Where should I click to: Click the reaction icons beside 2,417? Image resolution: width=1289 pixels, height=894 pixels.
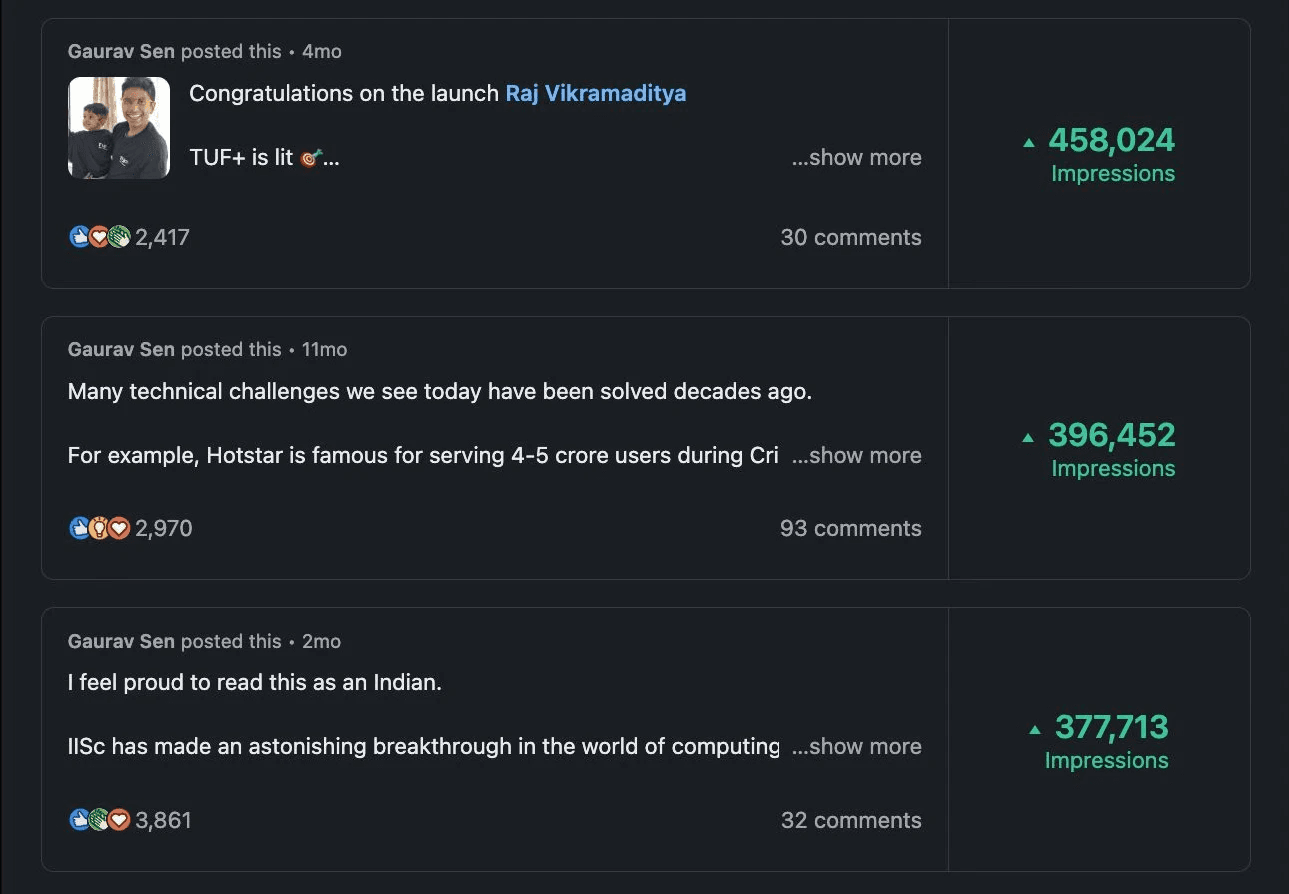(100, 237)
